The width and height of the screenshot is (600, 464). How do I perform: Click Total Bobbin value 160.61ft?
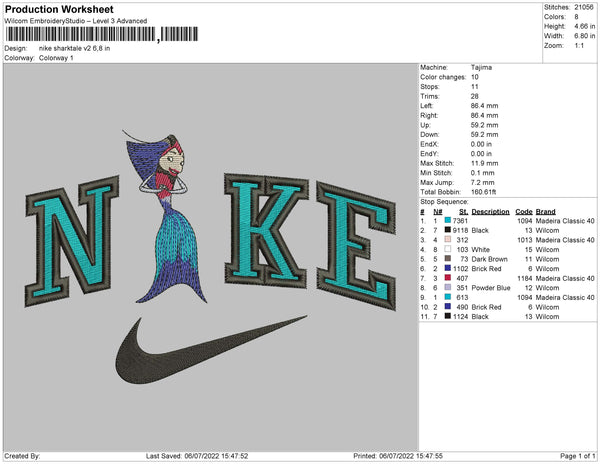tap(483, 192)
